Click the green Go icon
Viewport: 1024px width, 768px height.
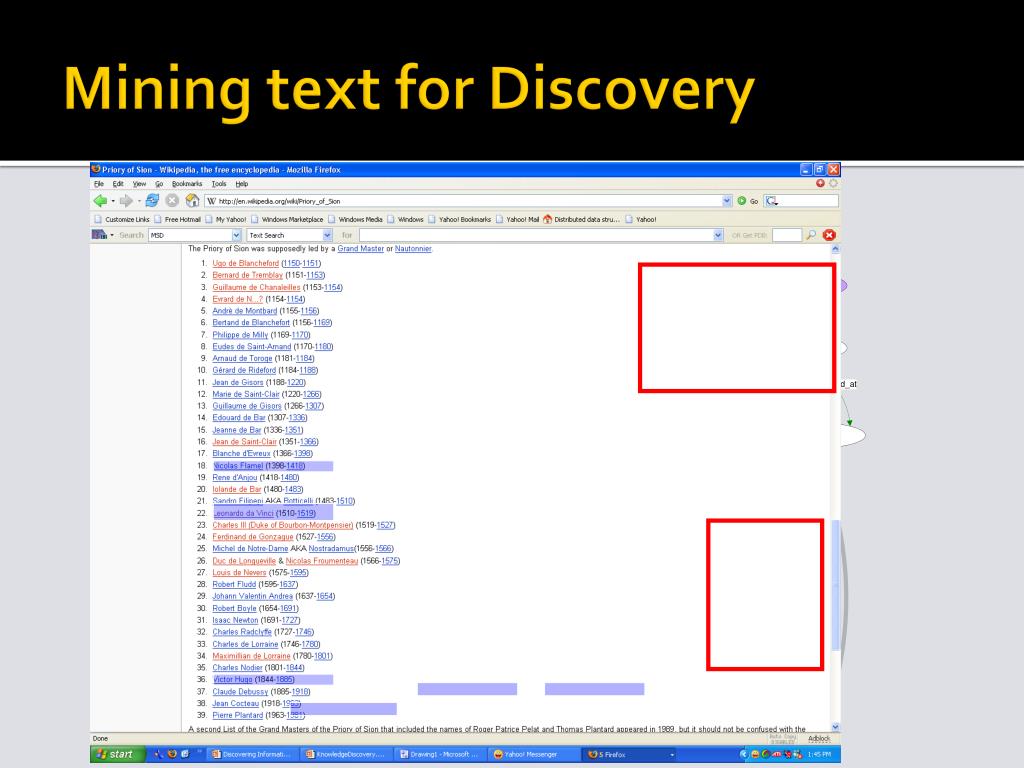[x=742, y=201]
